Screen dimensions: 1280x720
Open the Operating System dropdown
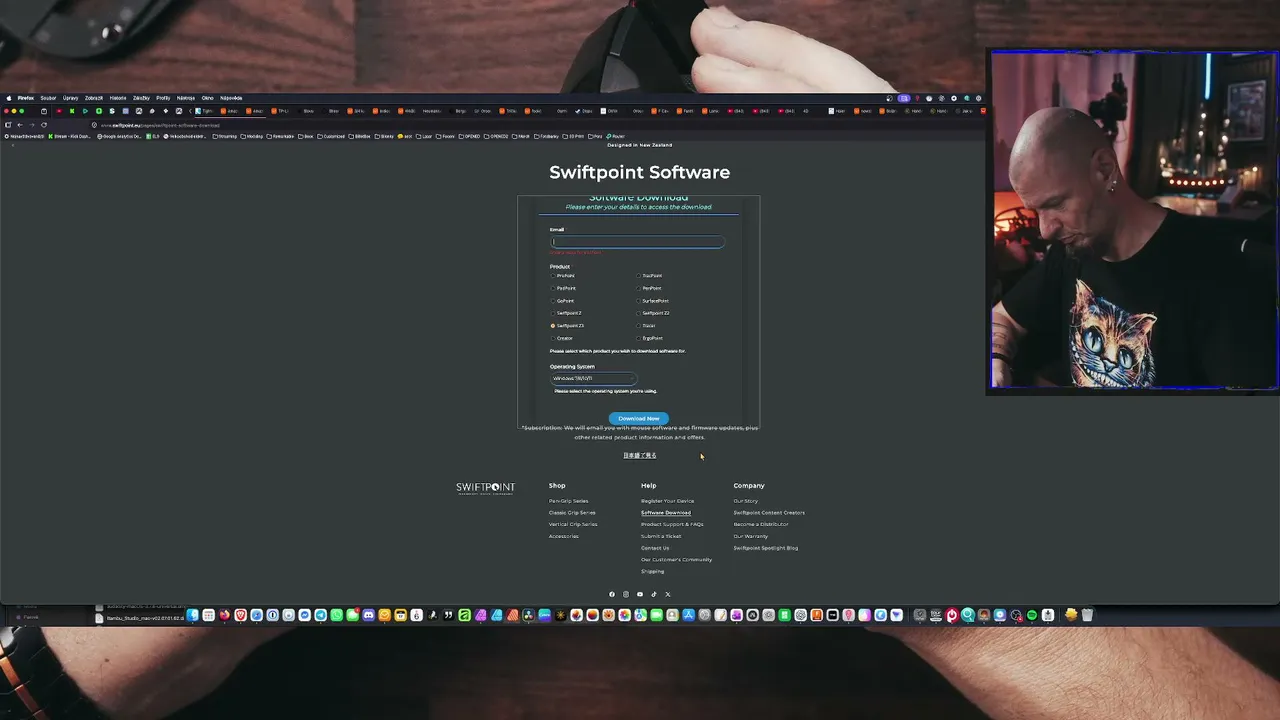(593, 378)
